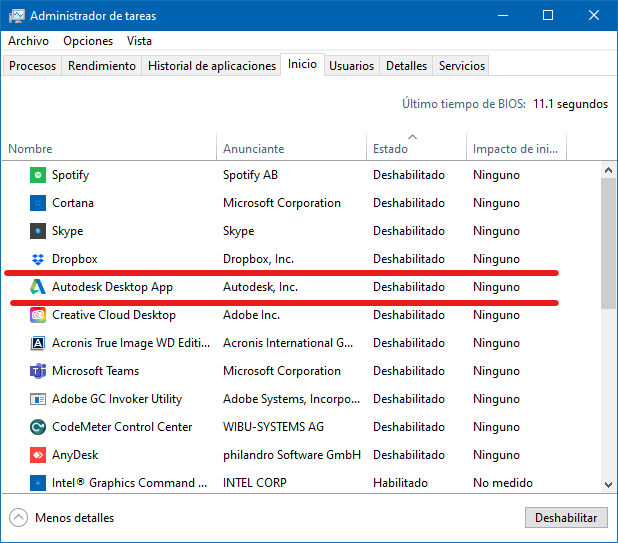
Task: Select the Skype entry name
Action: (68, 231)
